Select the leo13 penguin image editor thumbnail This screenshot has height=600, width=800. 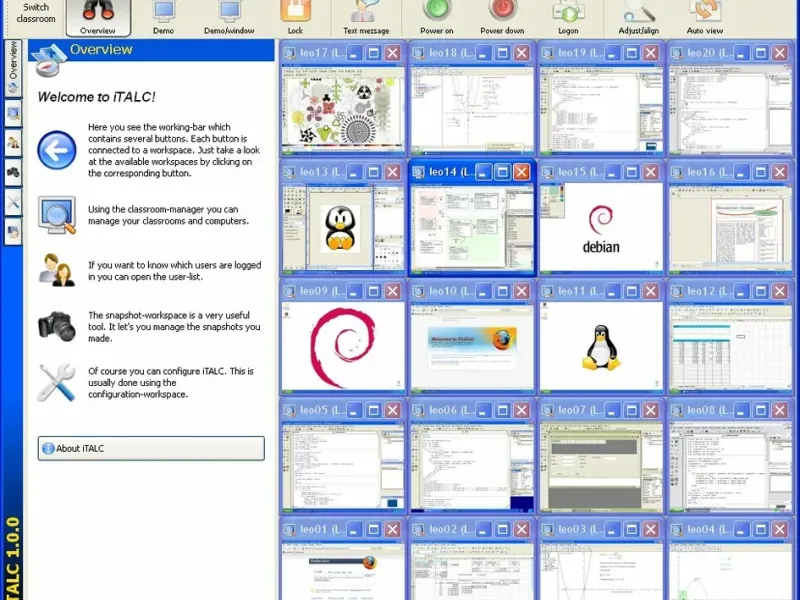(343, 228)
